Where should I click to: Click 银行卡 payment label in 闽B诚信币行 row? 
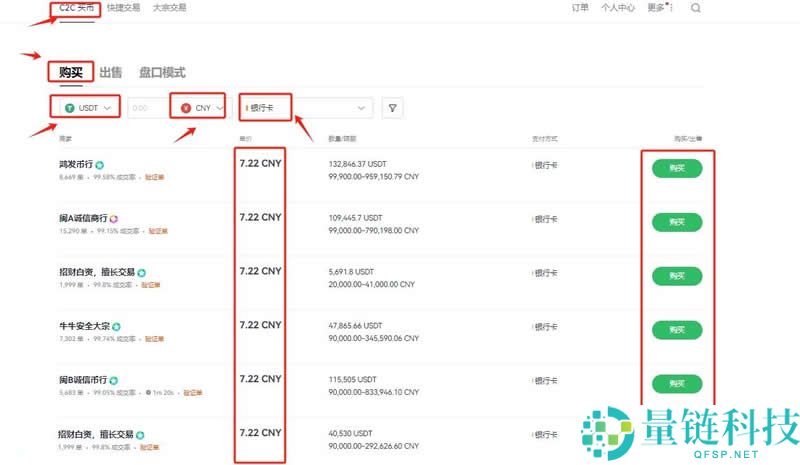545,381
